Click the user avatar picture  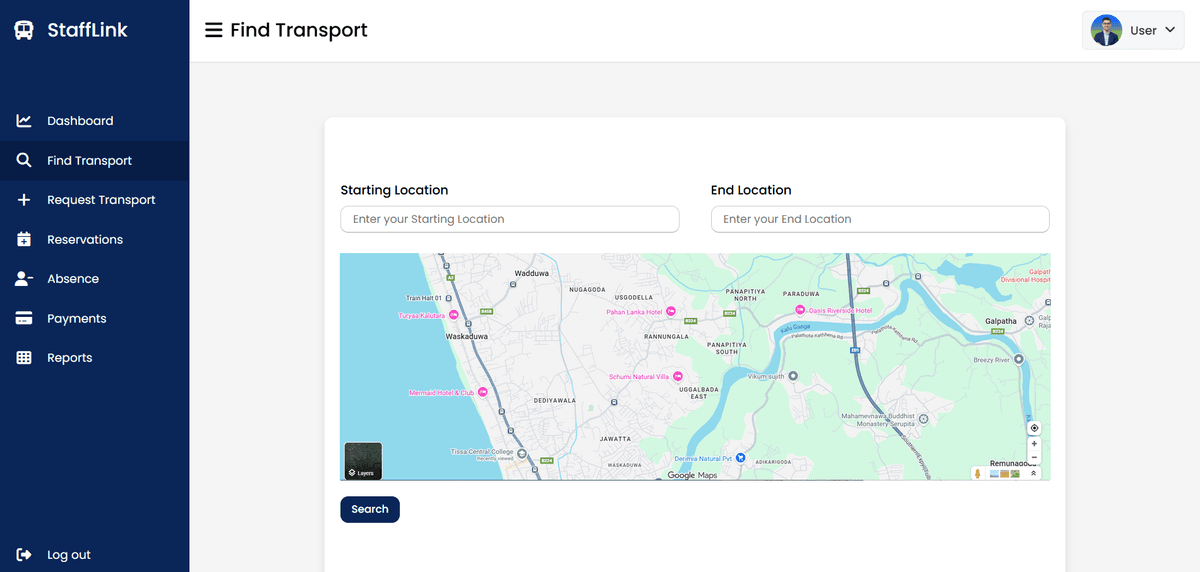(x=1106, y=30)
